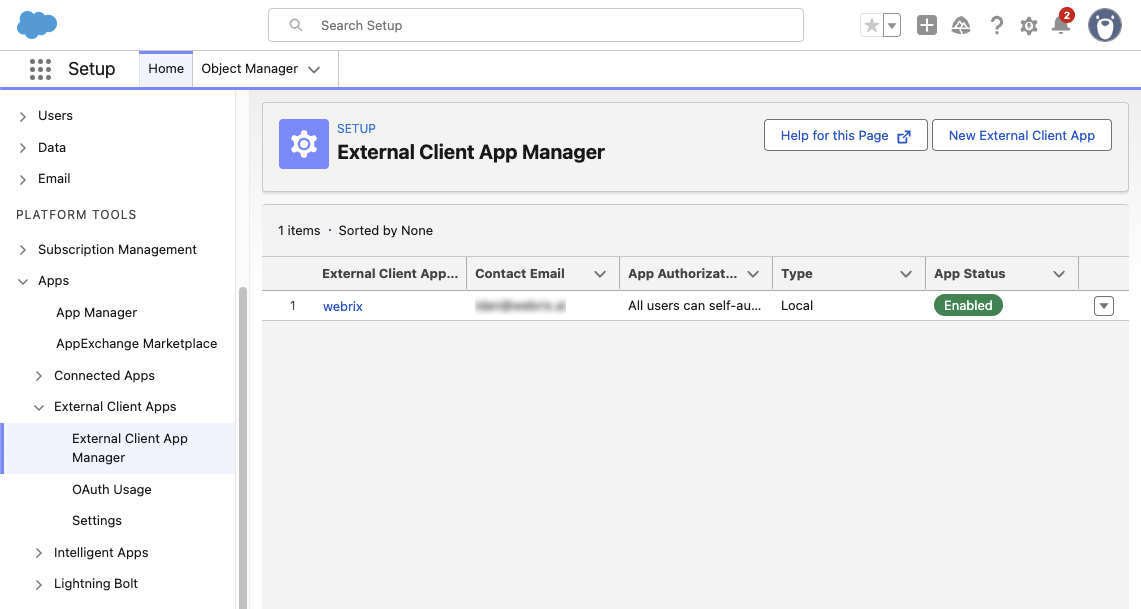Switch to the Home tab in Setup

[165, 69]
